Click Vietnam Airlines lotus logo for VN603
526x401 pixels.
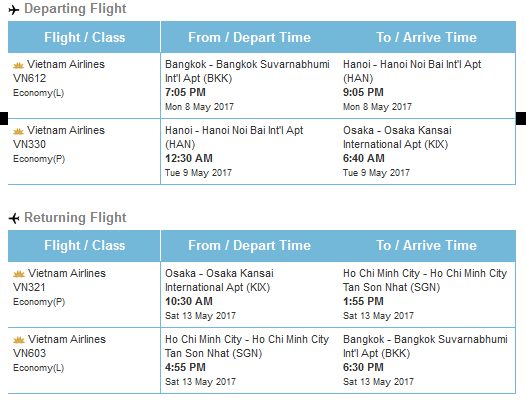coord(19,340)
